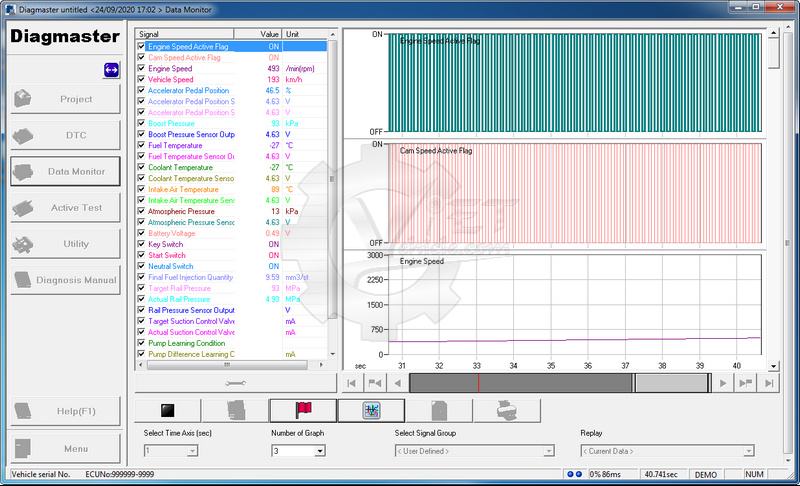The image size is (800, 486).
Task: Click the wrench settings bar under signal list
Action: click(x=235, y=382)
